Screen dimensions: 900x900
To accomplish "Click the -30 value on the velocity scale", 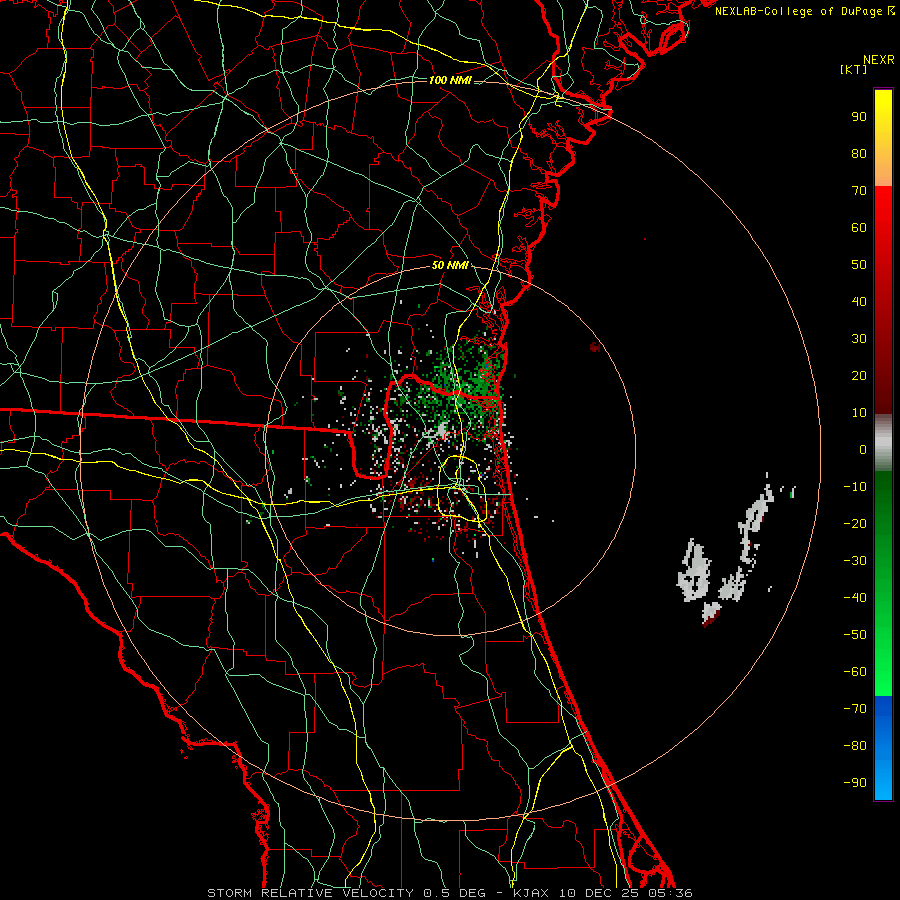I will point(855,561).
